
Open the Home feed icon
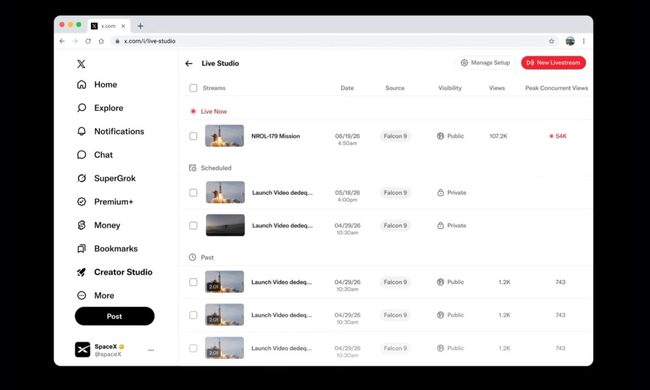(x=82, y=85)
